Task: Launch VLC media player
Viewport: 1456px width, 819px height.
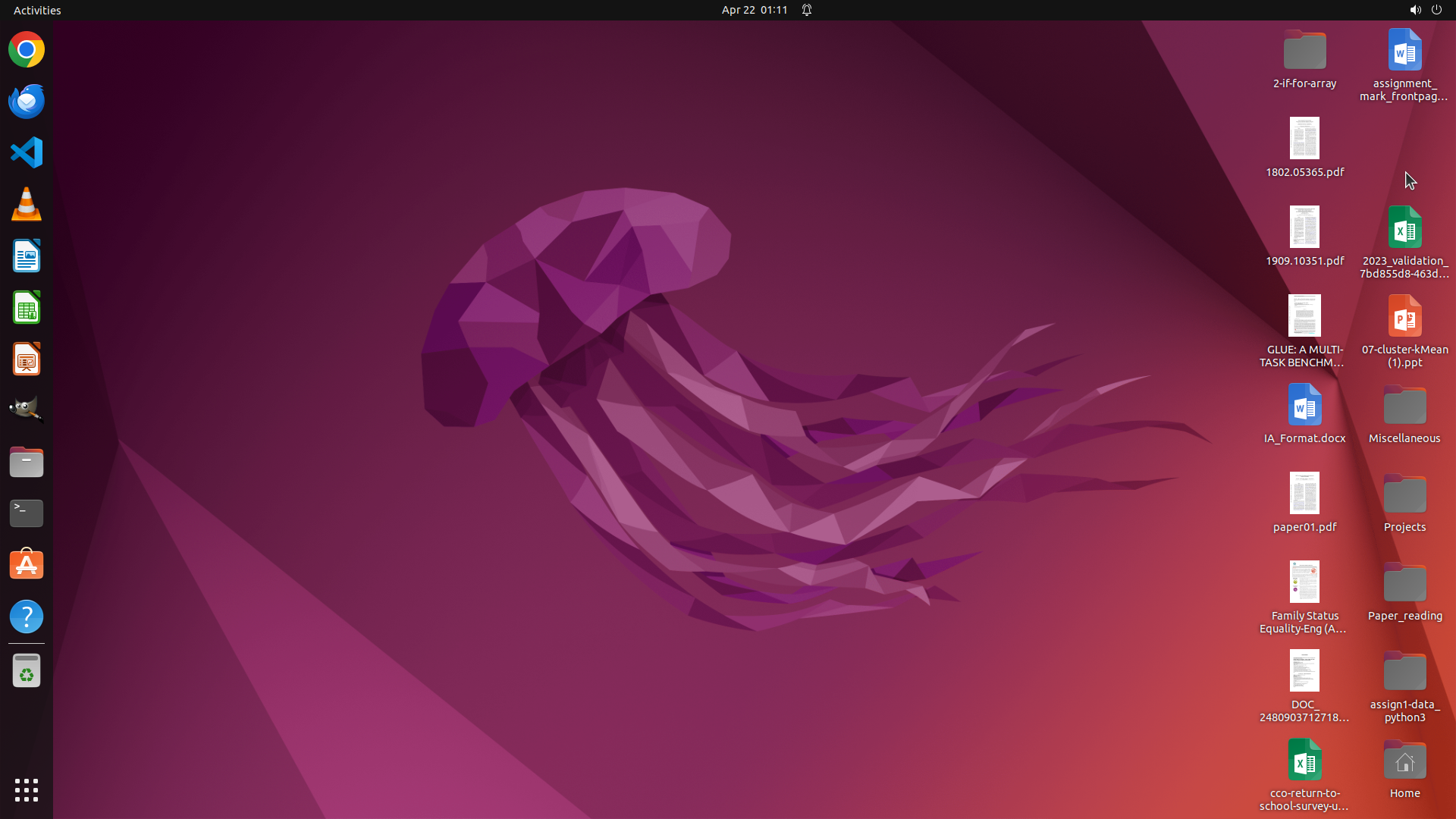Action: pos(27,205)
